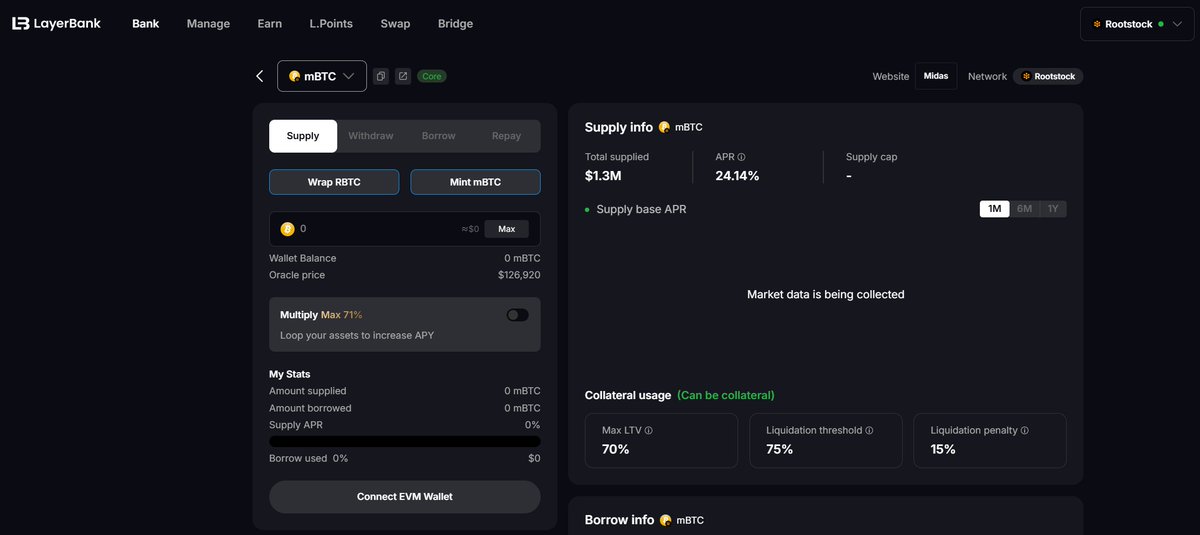Click the My Stats heading
The width and height of the screenshot is (1200, 535).
(290, 374)
